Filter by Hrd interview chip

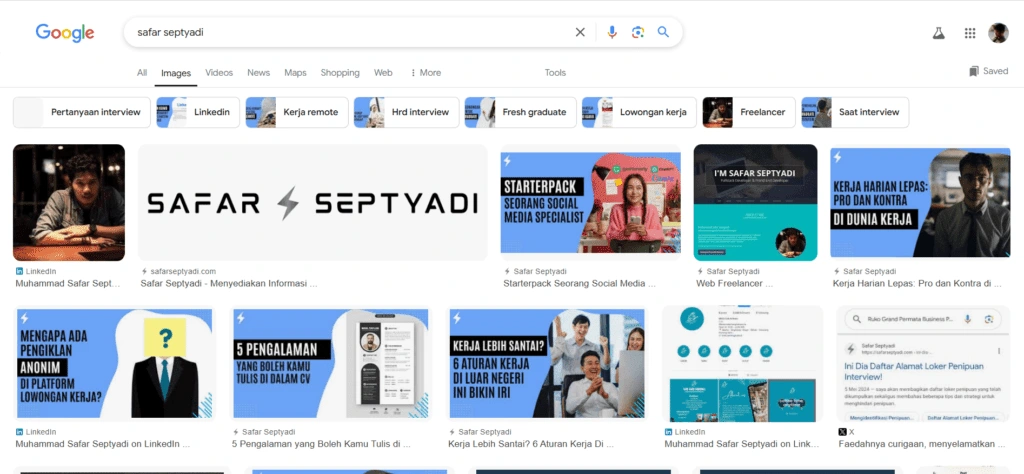(x=406, y=112)
